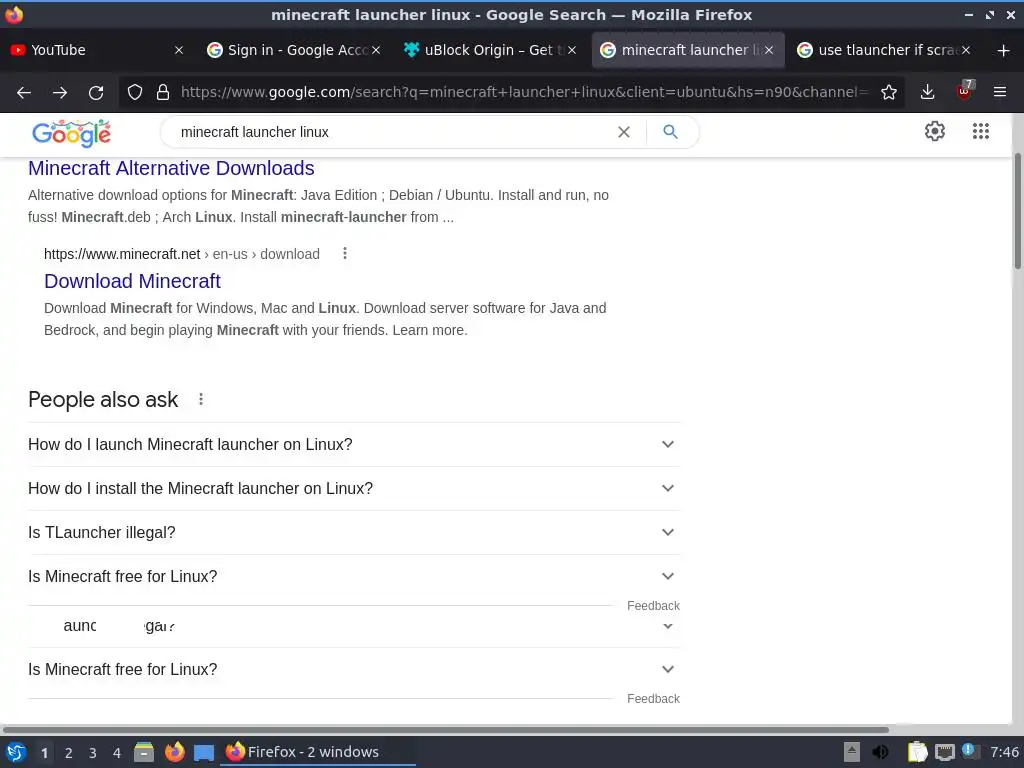Open the three-dot menu beside People also ask
1024x768 pixels.
tap(201, 399)
